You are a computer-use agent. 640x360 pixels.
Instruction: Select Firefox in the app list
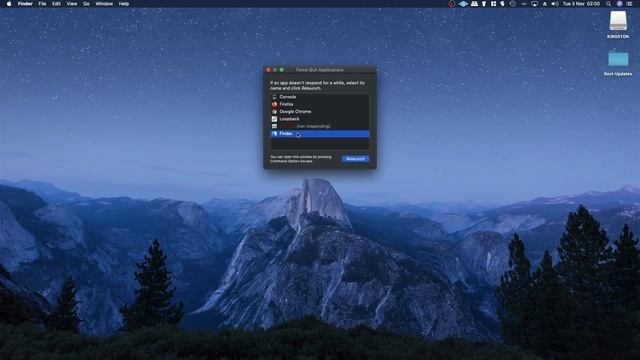(x=320, y=104)
